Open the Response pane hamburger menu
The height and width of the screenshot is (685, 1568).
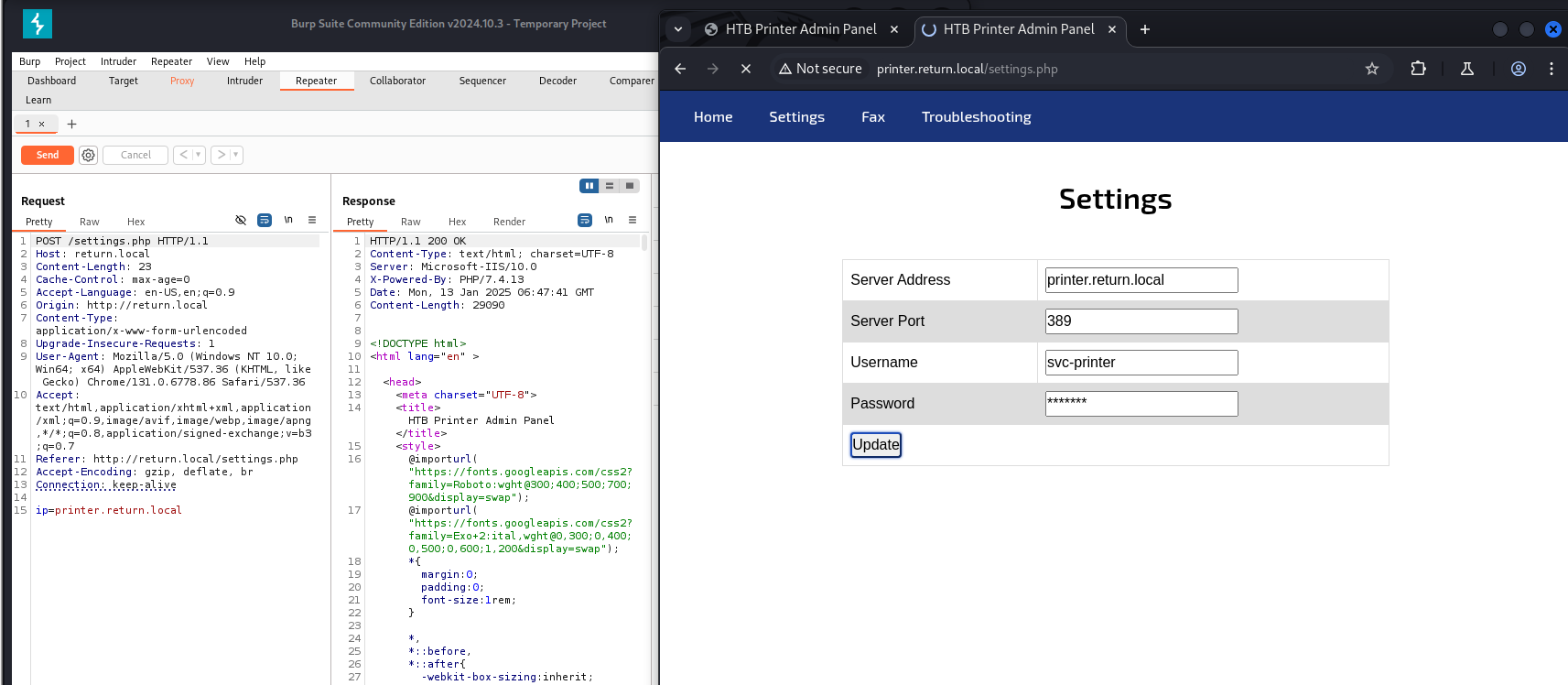click(633, 220)
